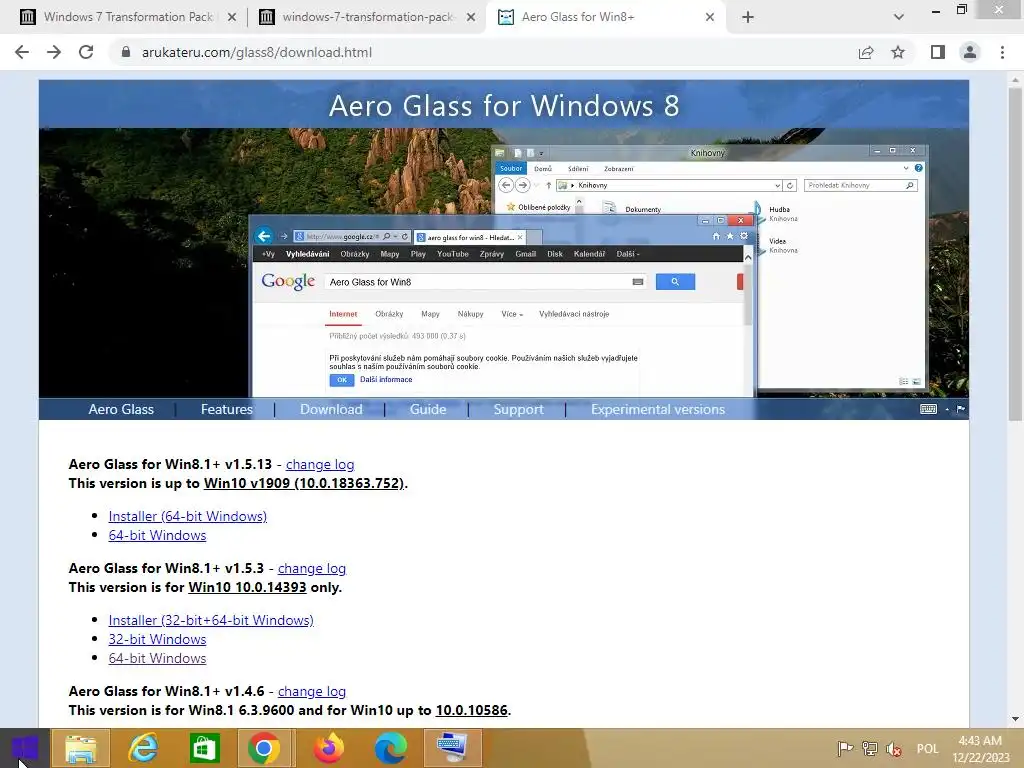Open the browser side panel

click(x=938, y=52)
